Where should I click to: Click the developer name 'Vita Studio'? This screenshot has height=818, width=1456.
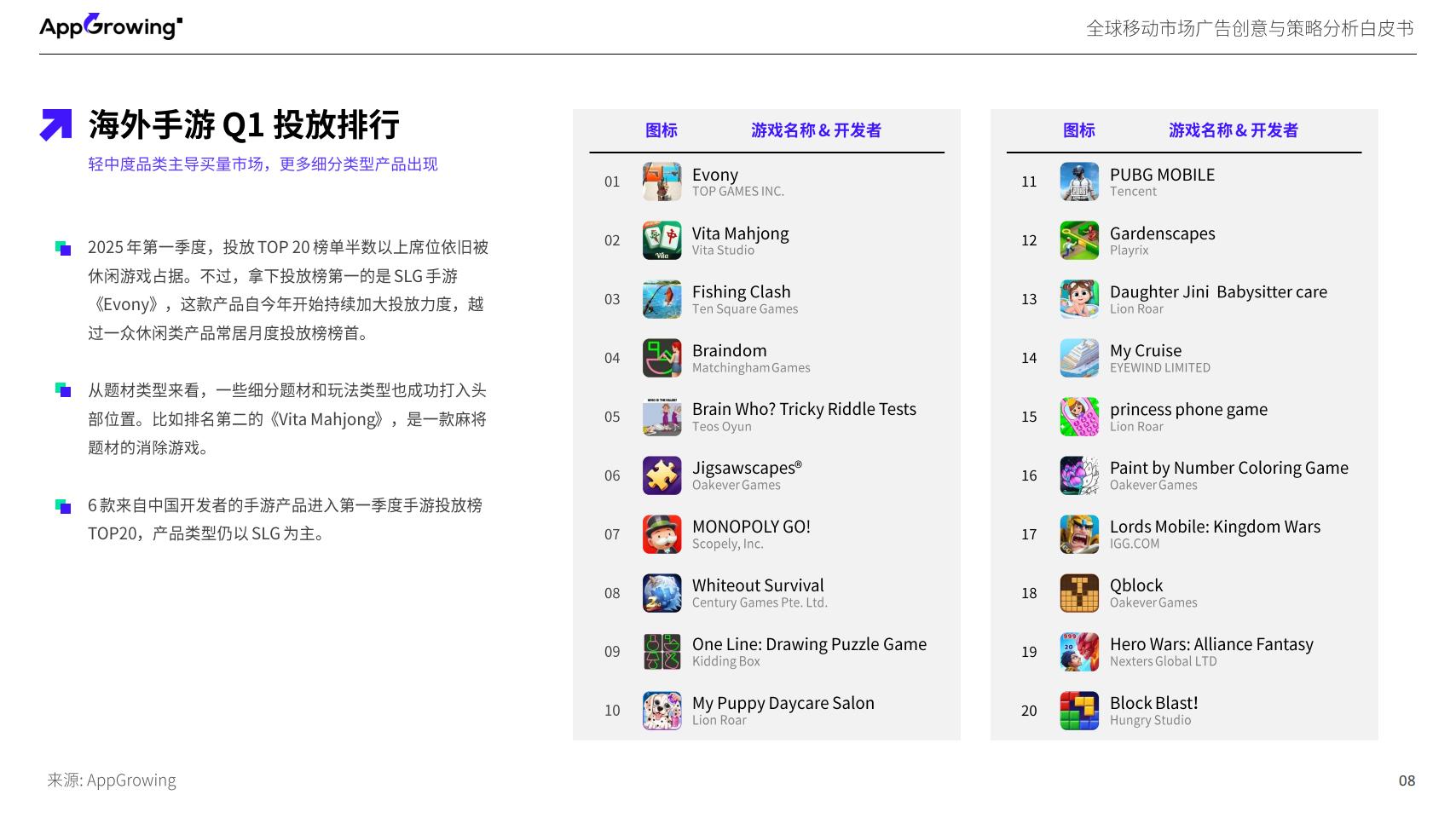(x=723, y=251)
